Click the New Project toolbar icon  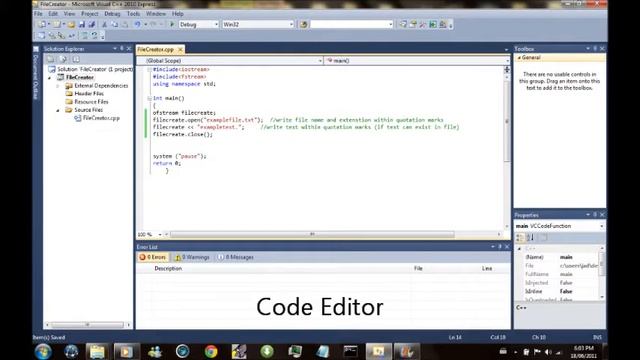coord(42,24)
